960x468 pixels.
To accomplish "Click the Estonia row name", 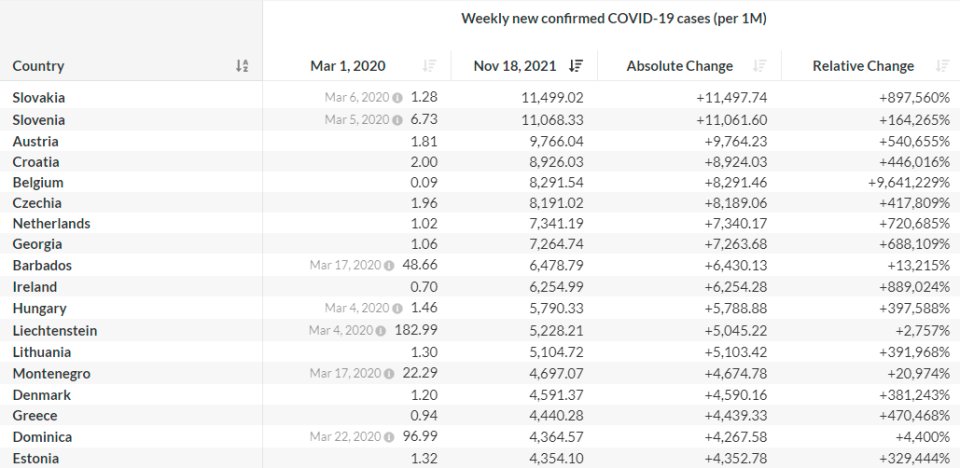I will 36,459.
